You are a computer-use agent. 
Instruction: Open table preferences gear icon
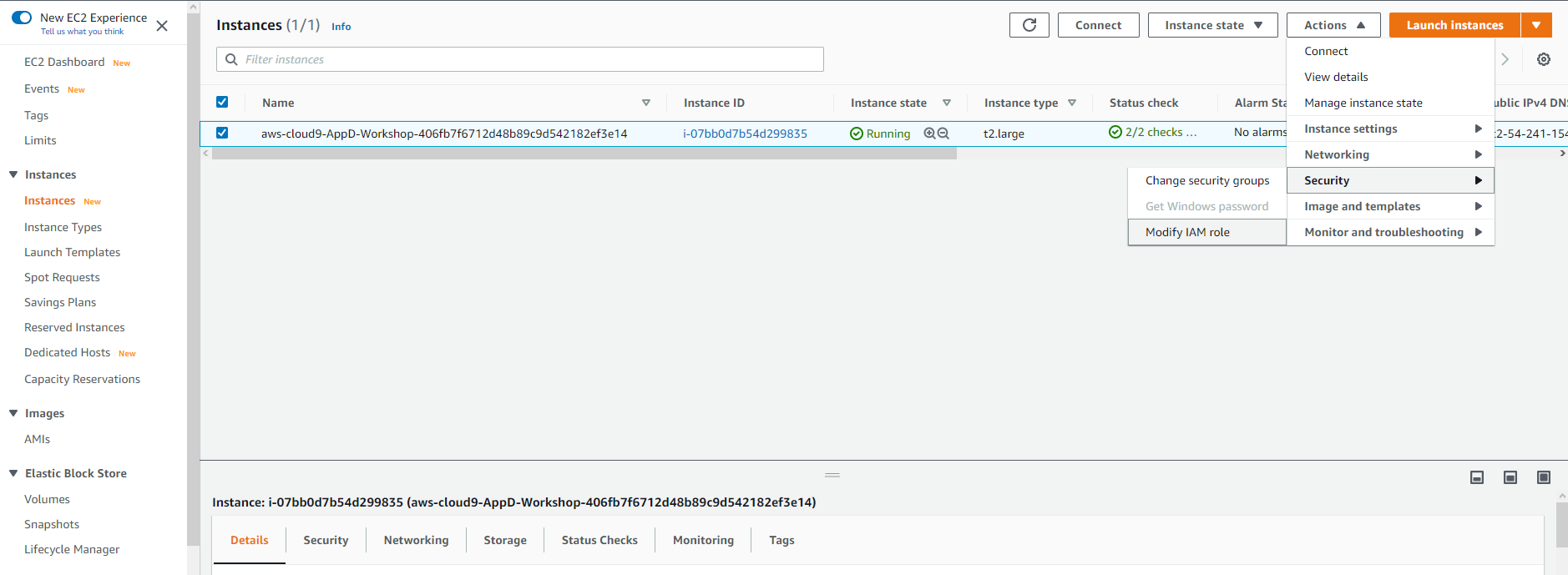(1543, 59)
